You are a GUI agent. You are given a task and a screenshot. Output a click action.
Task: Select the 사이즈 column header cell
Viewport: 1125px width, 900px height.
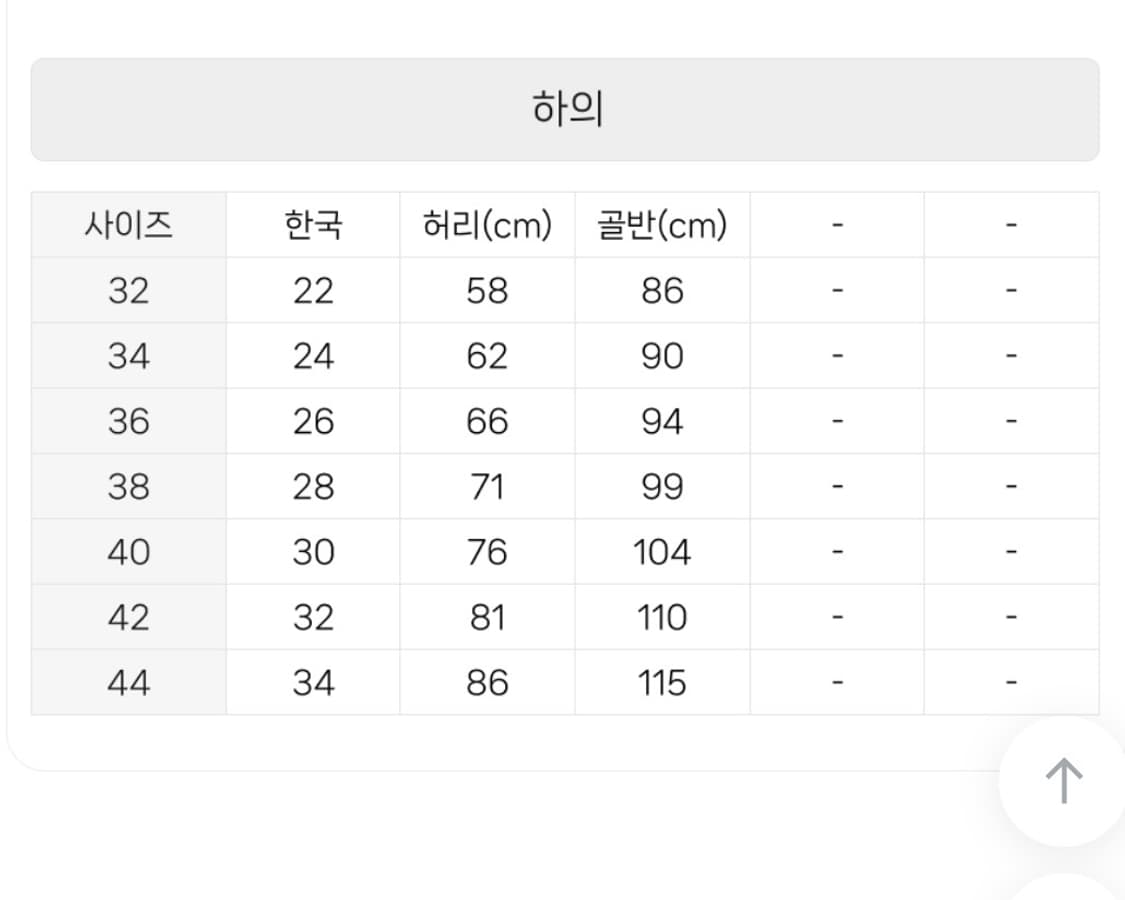(128, 225)
